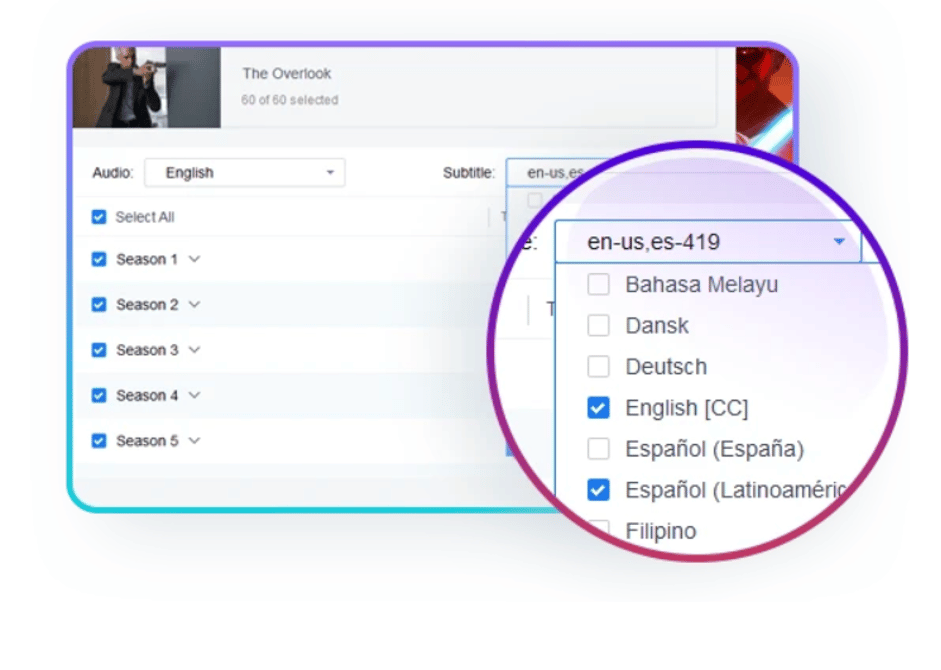
Task: Enable the Deutsch subtitle track
Action: point(598,366)
